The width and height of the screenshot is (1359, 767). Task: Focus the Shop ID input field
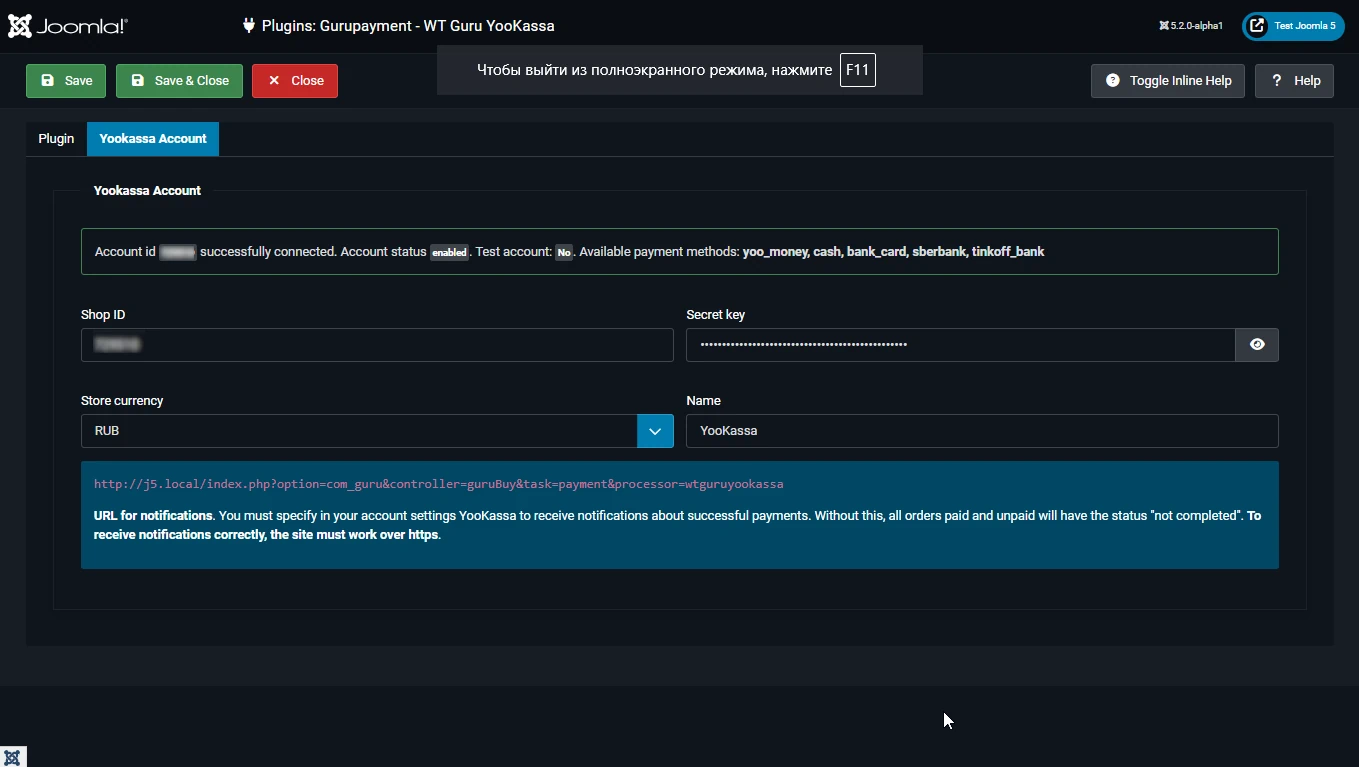[x=377, y=345]
